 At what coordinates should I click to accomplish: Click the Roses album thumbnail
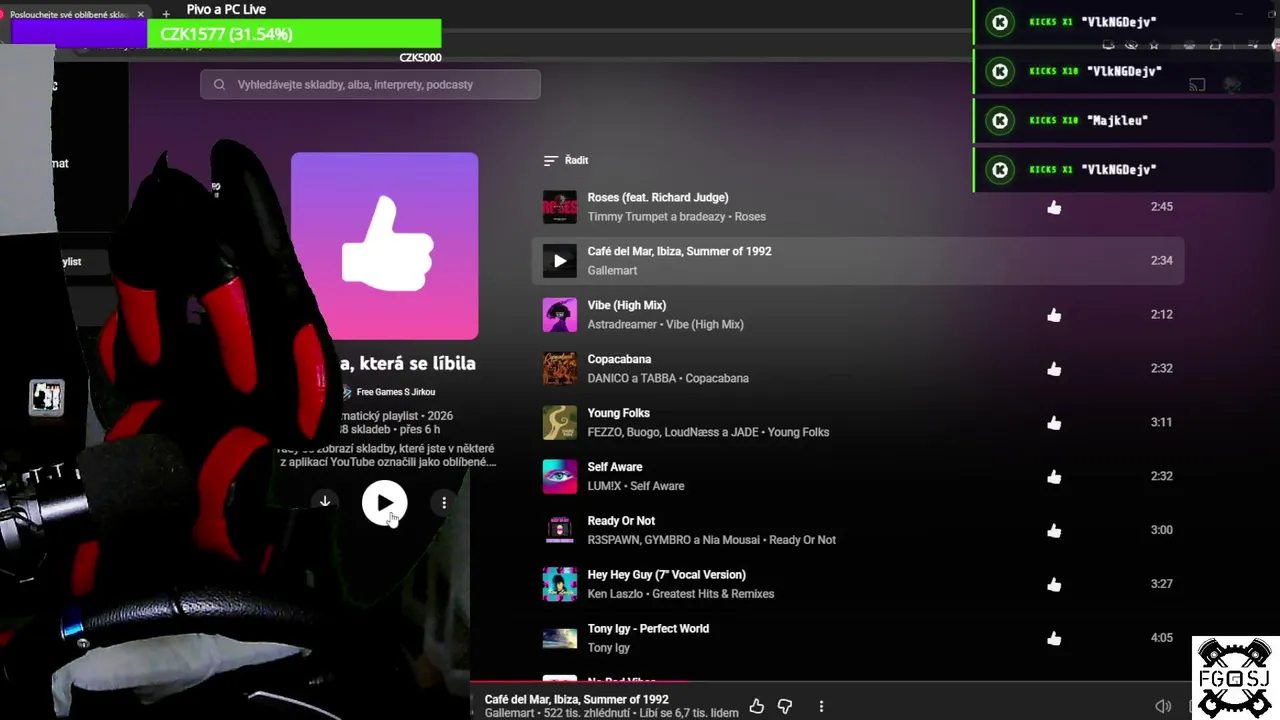560,207
